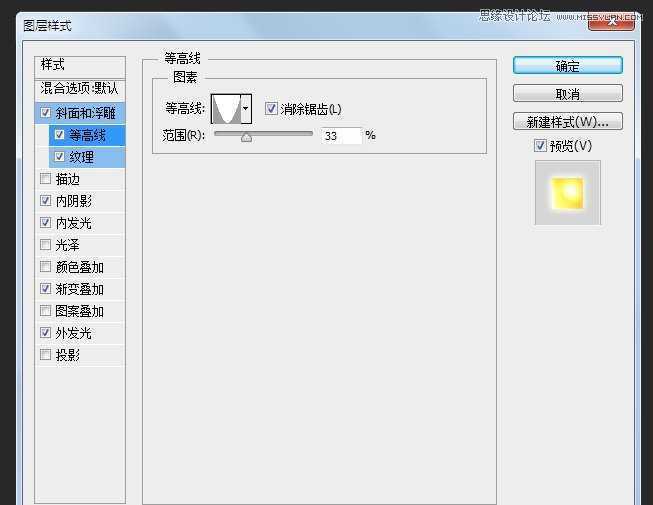
Task: Select the 投影 style row
Action: [x=80, y=355]
